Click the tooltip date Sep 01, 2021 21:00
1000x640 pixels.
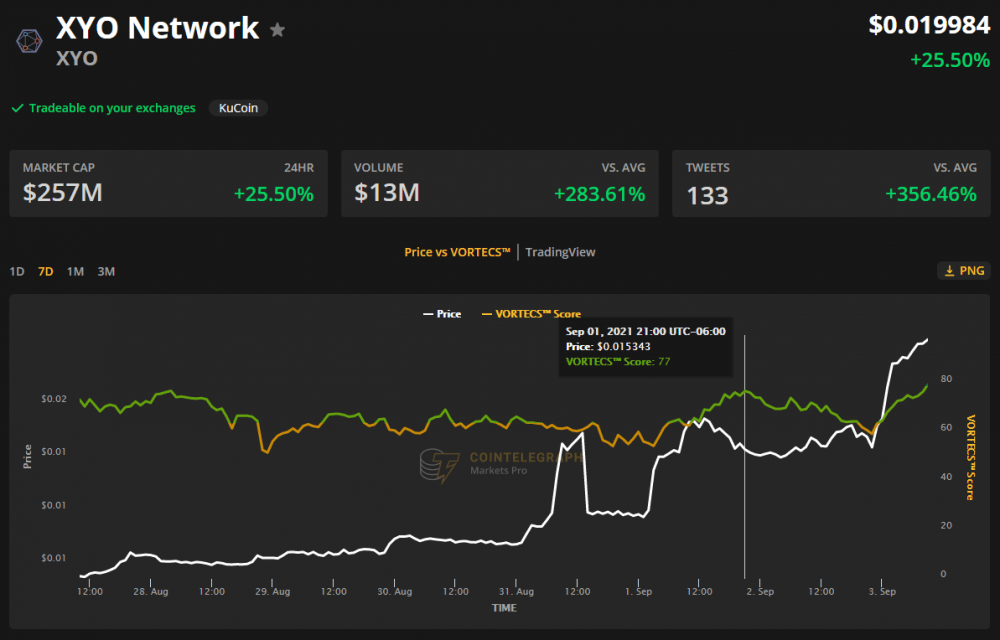coord(645,331)
